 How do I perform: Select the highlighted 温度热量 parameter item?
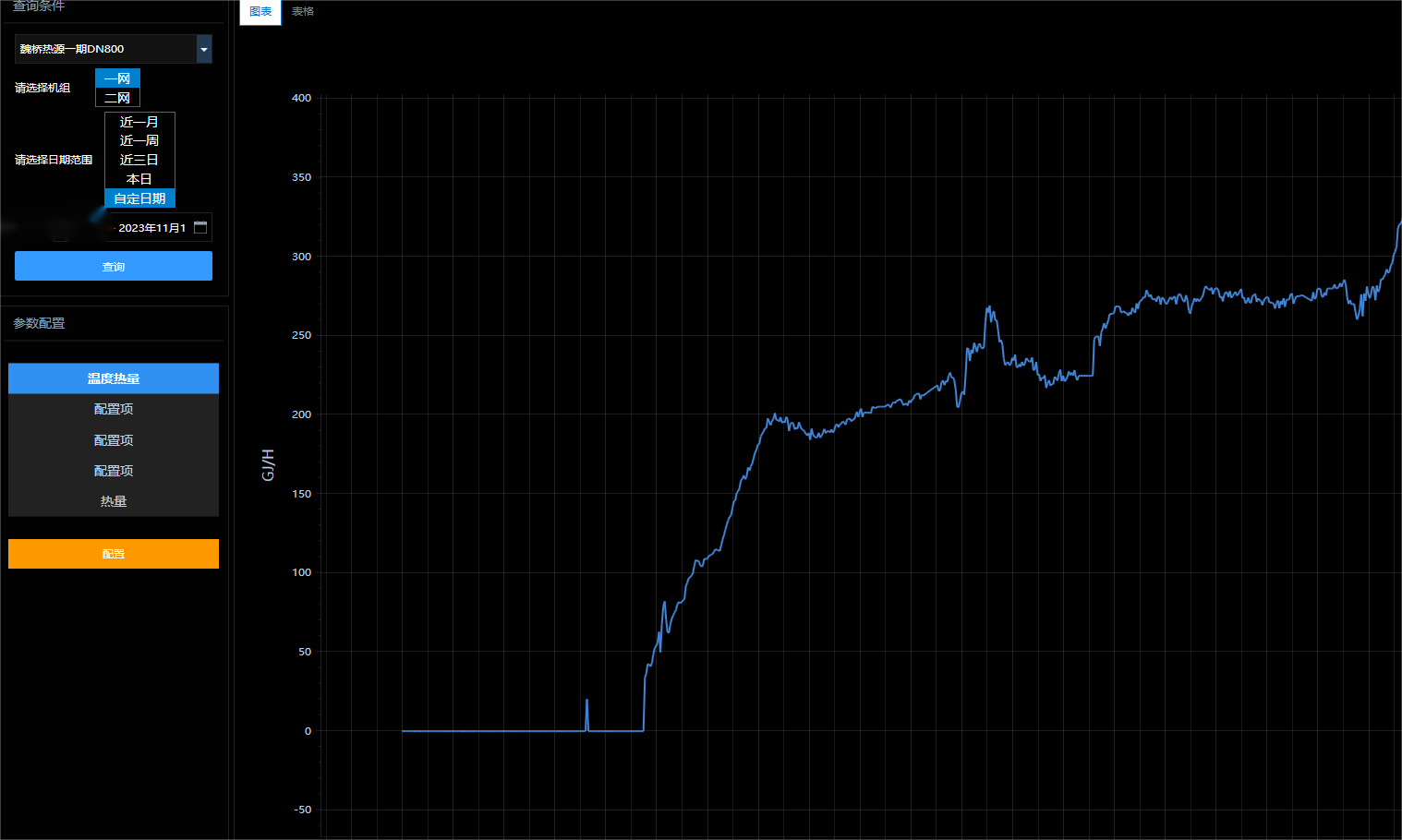tap(114, 378)
